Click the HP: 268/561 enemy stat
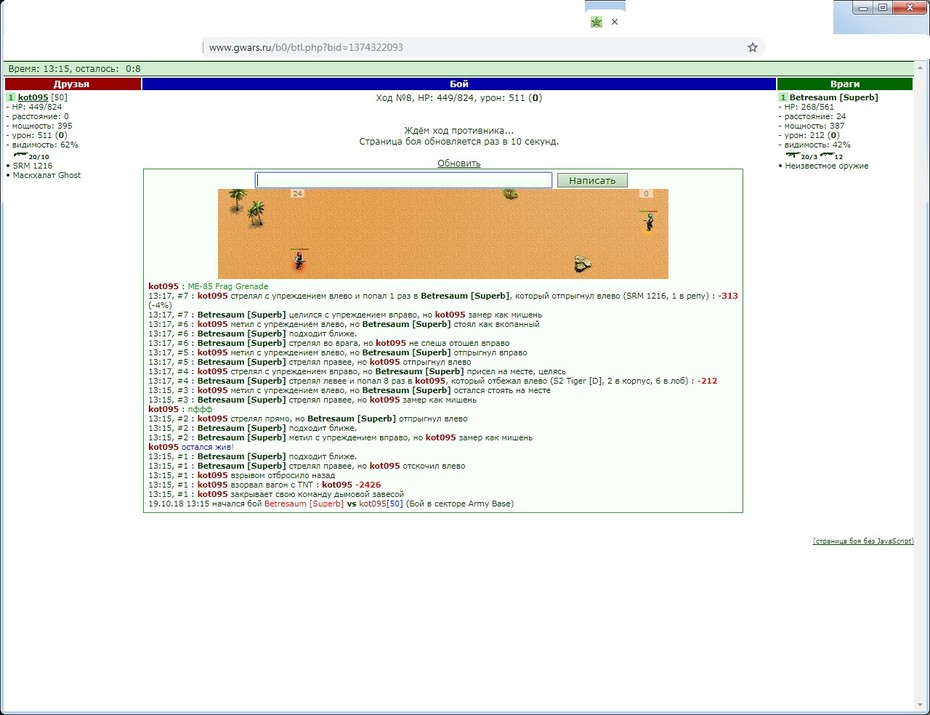Screen dimensions: 930x715 coord(808,107)
